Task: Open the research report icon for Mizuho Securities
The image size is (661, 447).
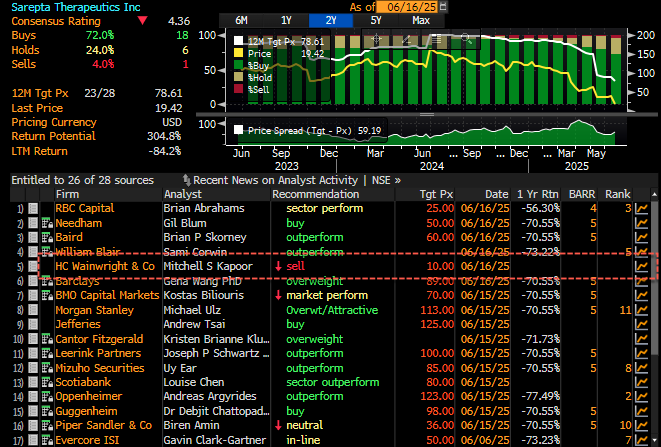Action: 47,368
